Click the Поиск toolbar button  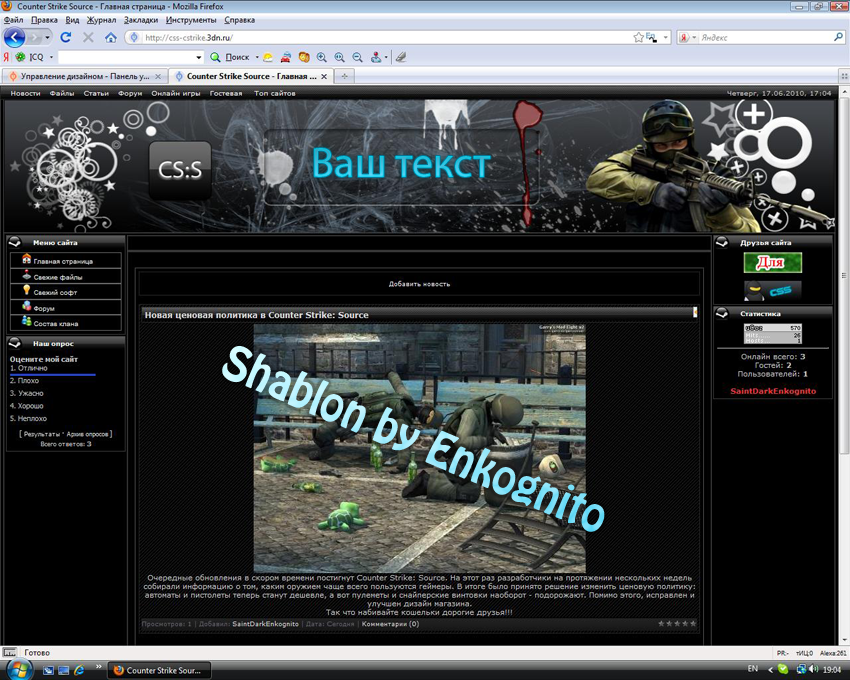[231, 57]
